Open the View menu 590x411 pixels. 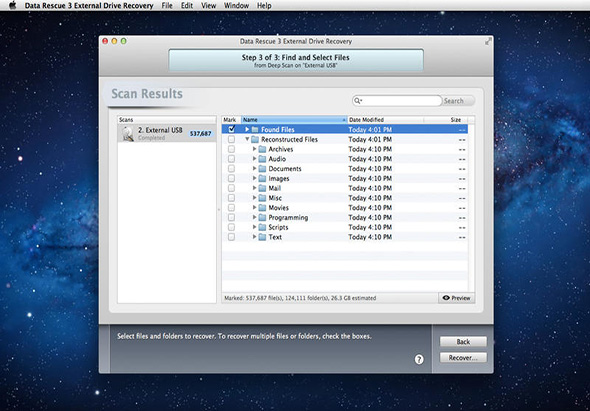(x=208, y=6)
